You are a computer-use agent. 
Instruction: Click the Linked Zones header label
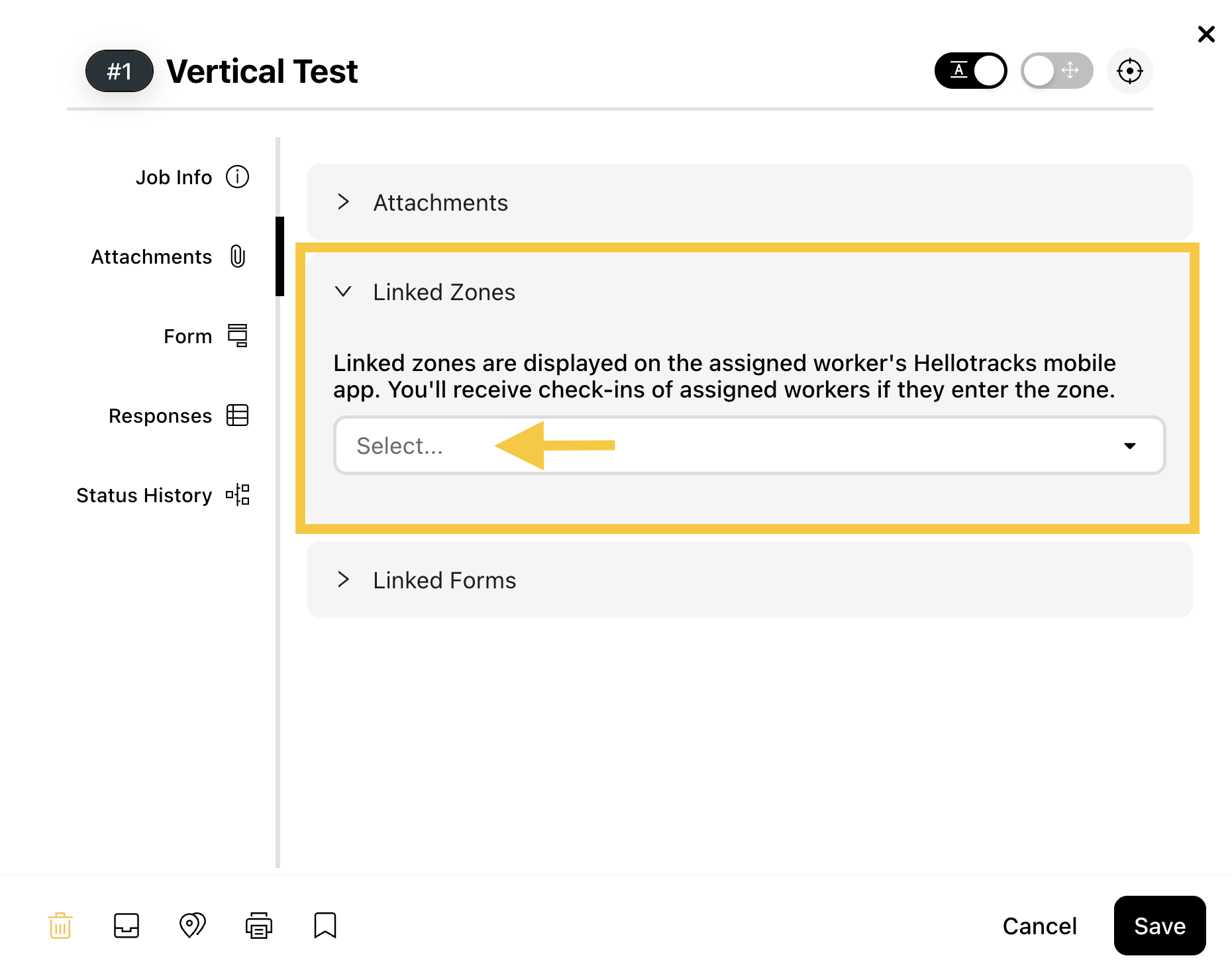[444, 292]
